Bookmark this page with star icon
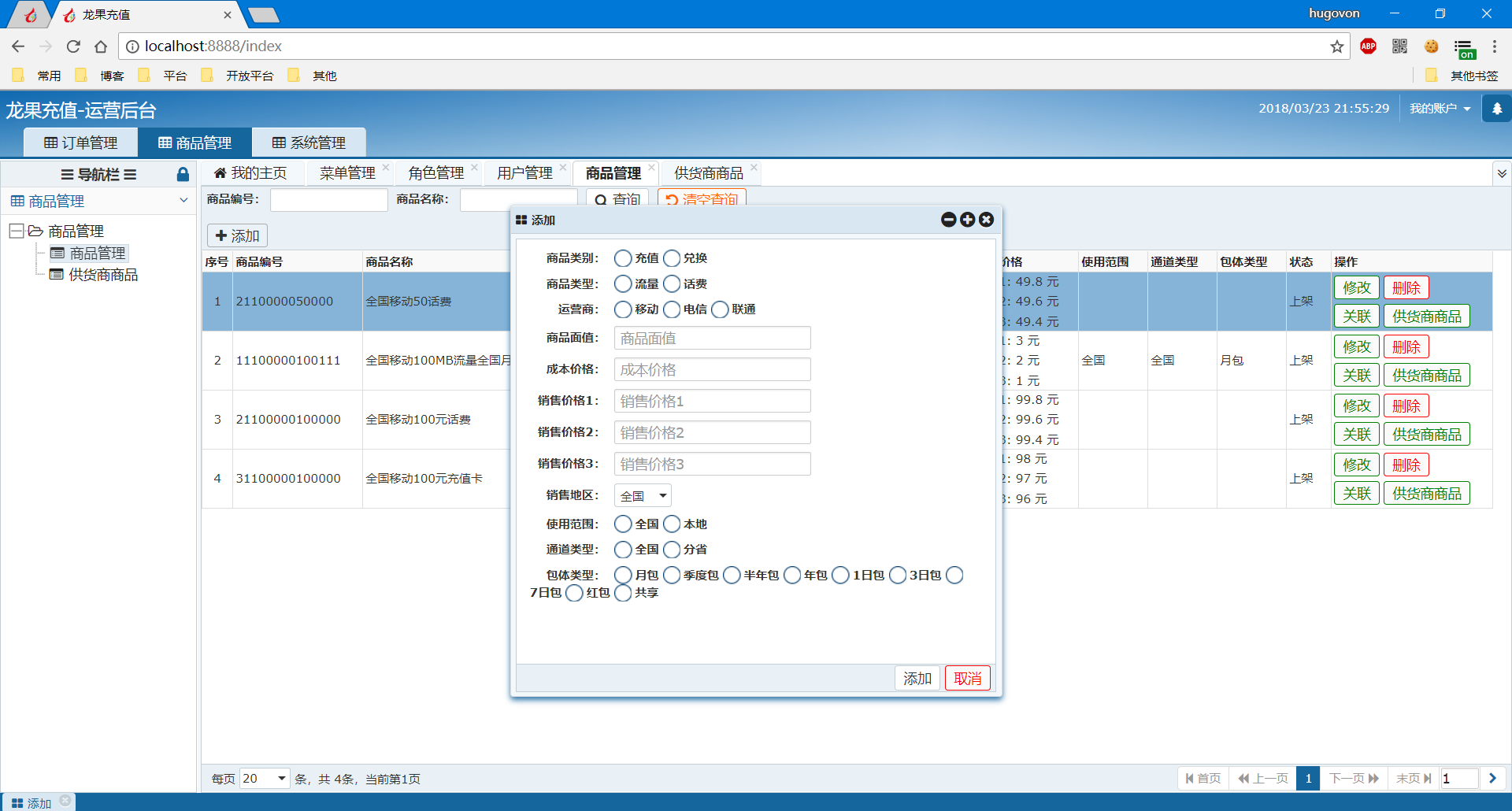 coord(1336,46)
